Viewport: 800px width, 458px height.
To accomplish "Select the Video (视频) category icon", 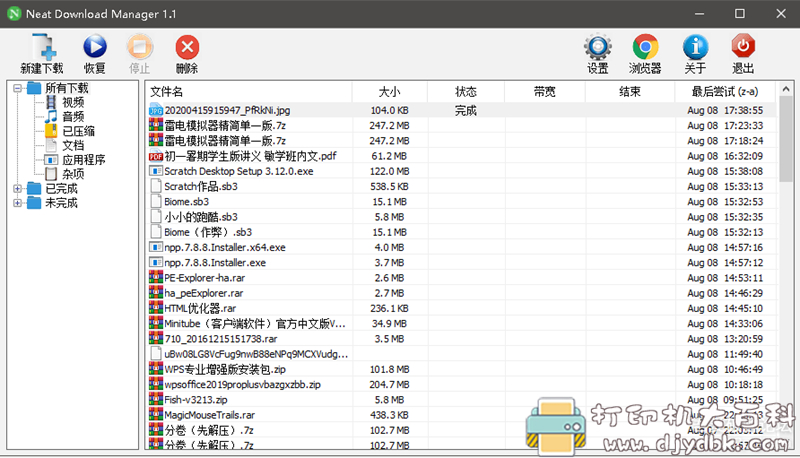I will 51,102.
